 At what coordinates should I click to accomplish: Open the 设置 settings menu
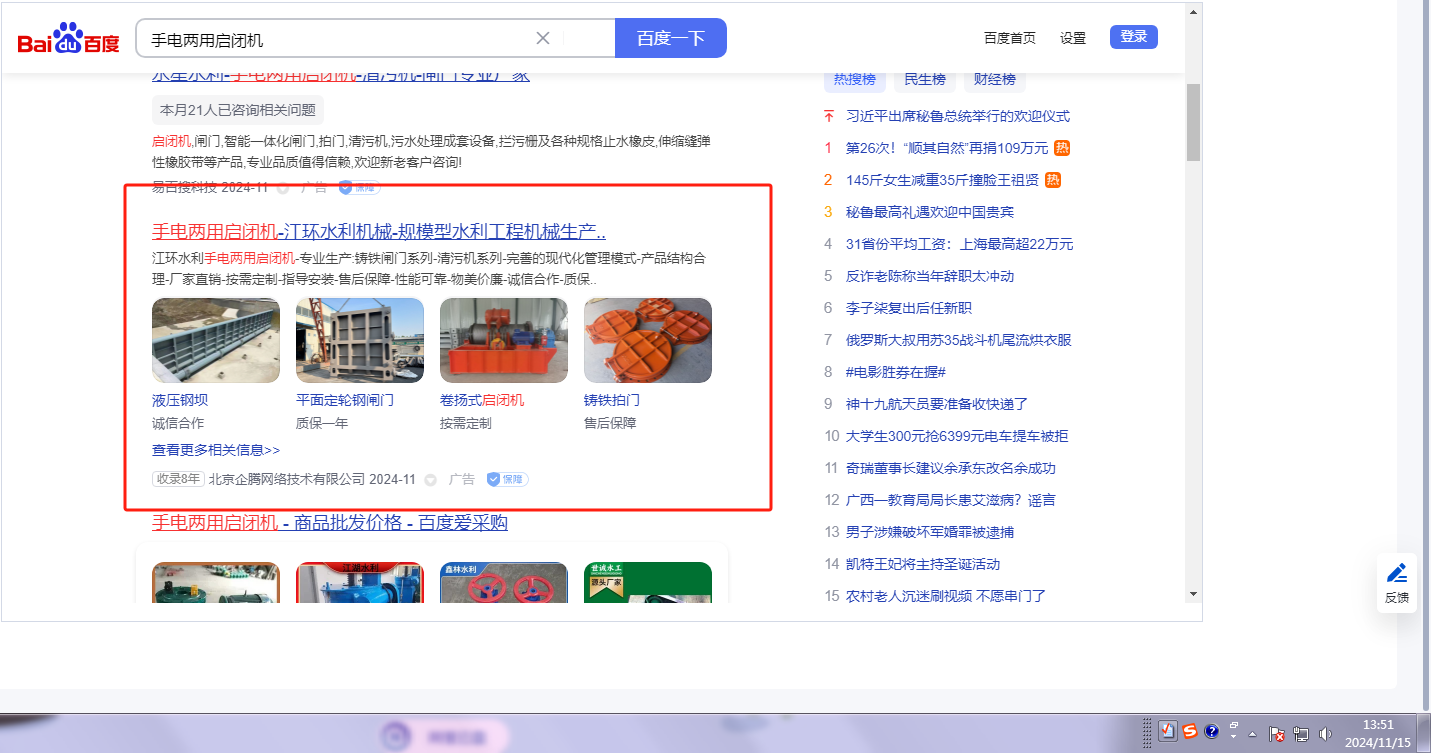pyautogui.click(x=1073, y=38)
